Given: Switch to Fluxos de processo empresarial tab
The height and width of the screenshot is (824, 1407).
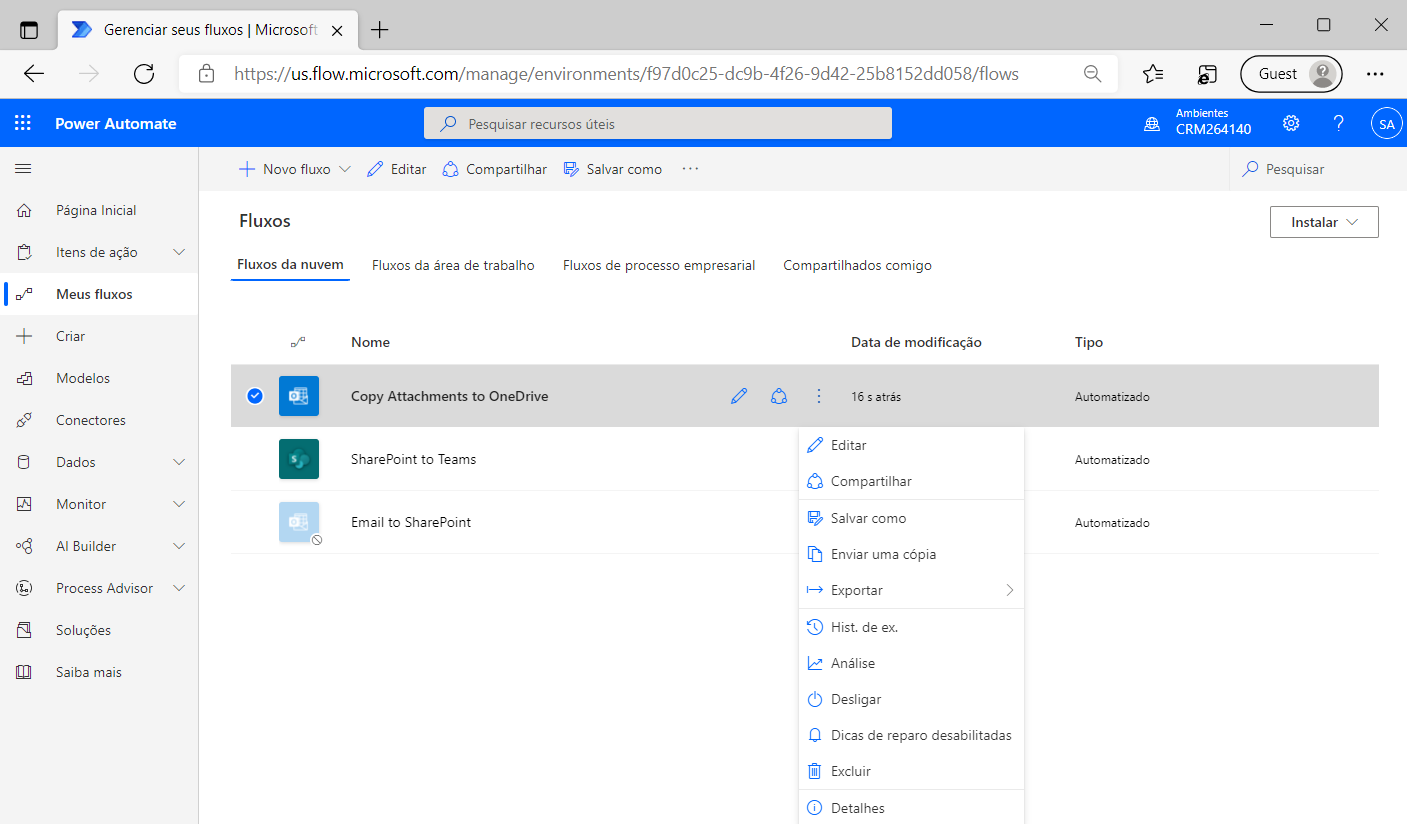Looking at the screenshot, I should (x=659, y=265).
